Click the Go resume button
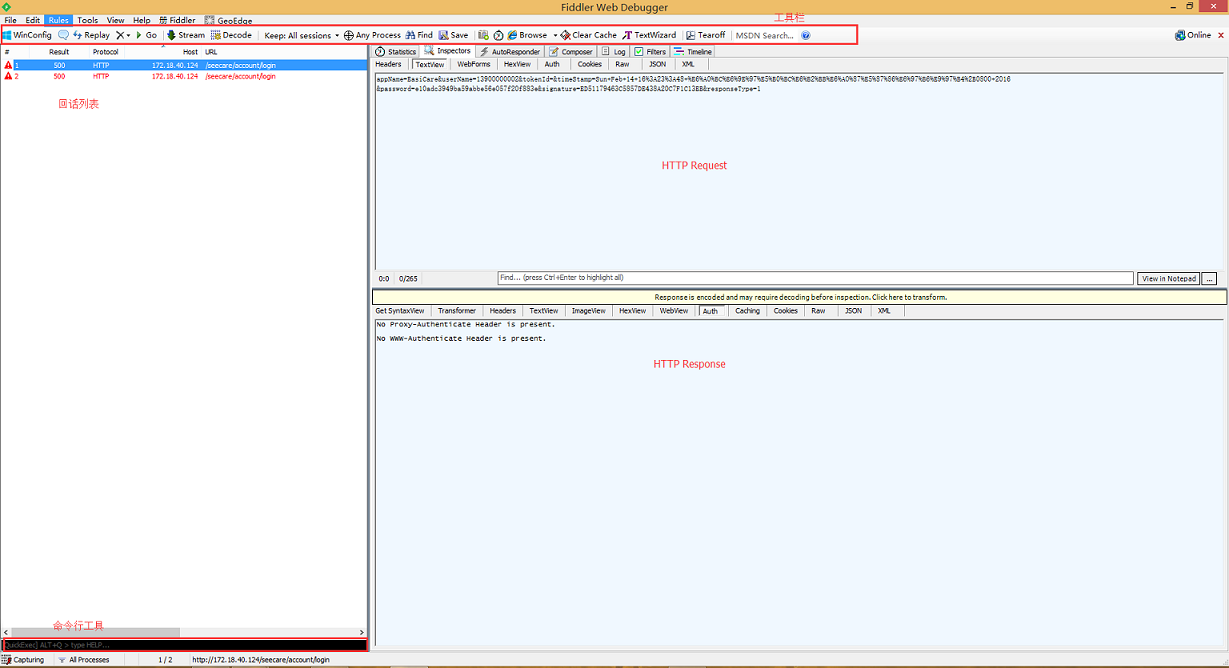This screenshot has height=668, width=1229. (x=147, y=35)
